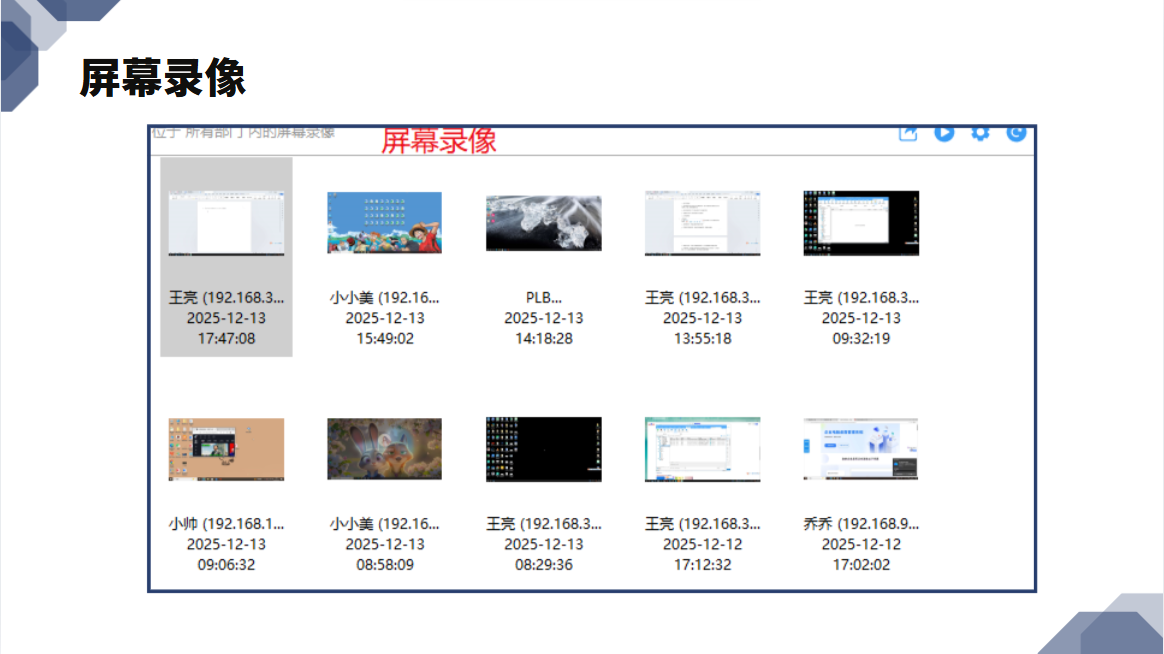Select the PLB... recording thumbnail
This screenshot has width=1164, height=654.
pos(543,223)
